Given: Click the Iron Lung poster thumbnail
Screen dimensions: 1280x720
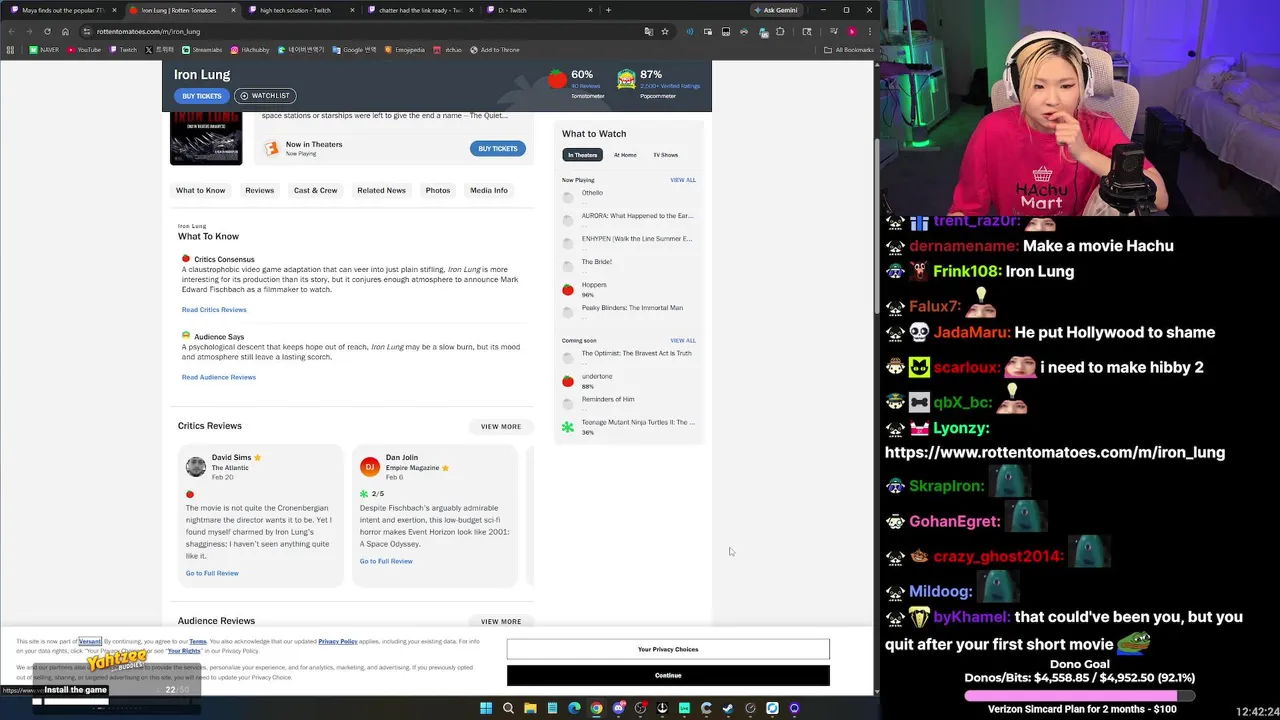Looking at the screenshot, I should click(x=206, y=138).
